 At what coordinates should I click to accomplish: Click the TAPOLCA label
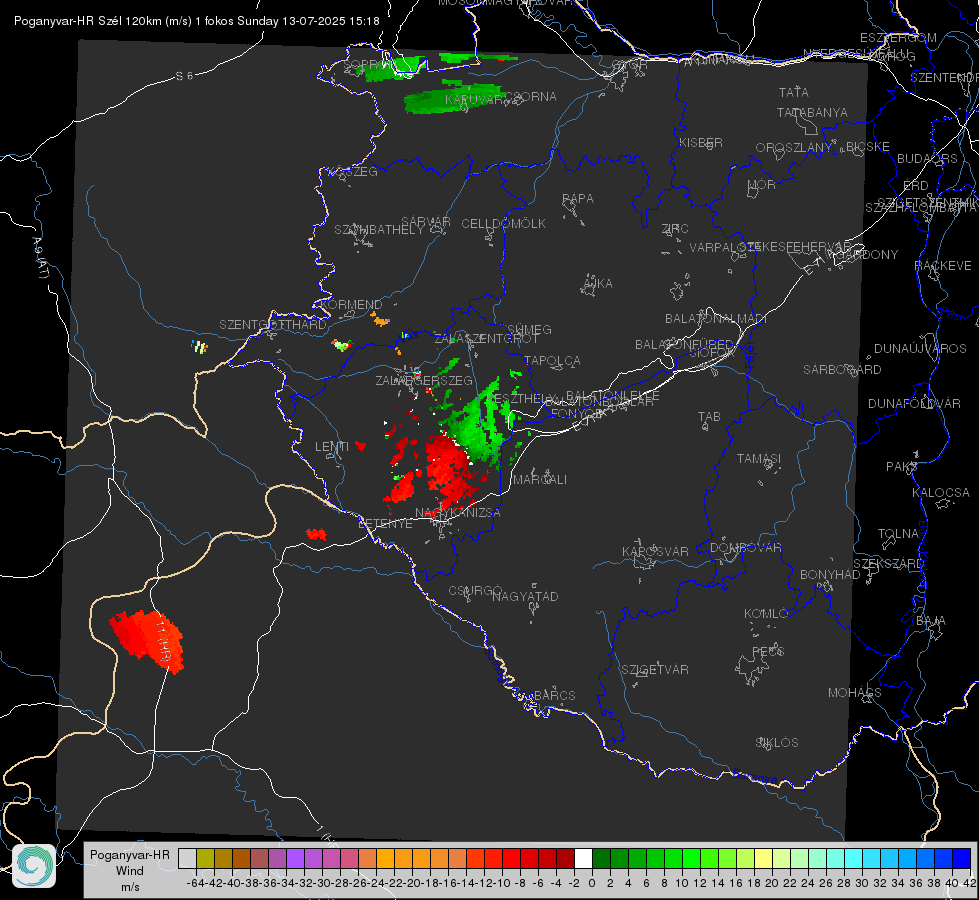pos(553,361)
